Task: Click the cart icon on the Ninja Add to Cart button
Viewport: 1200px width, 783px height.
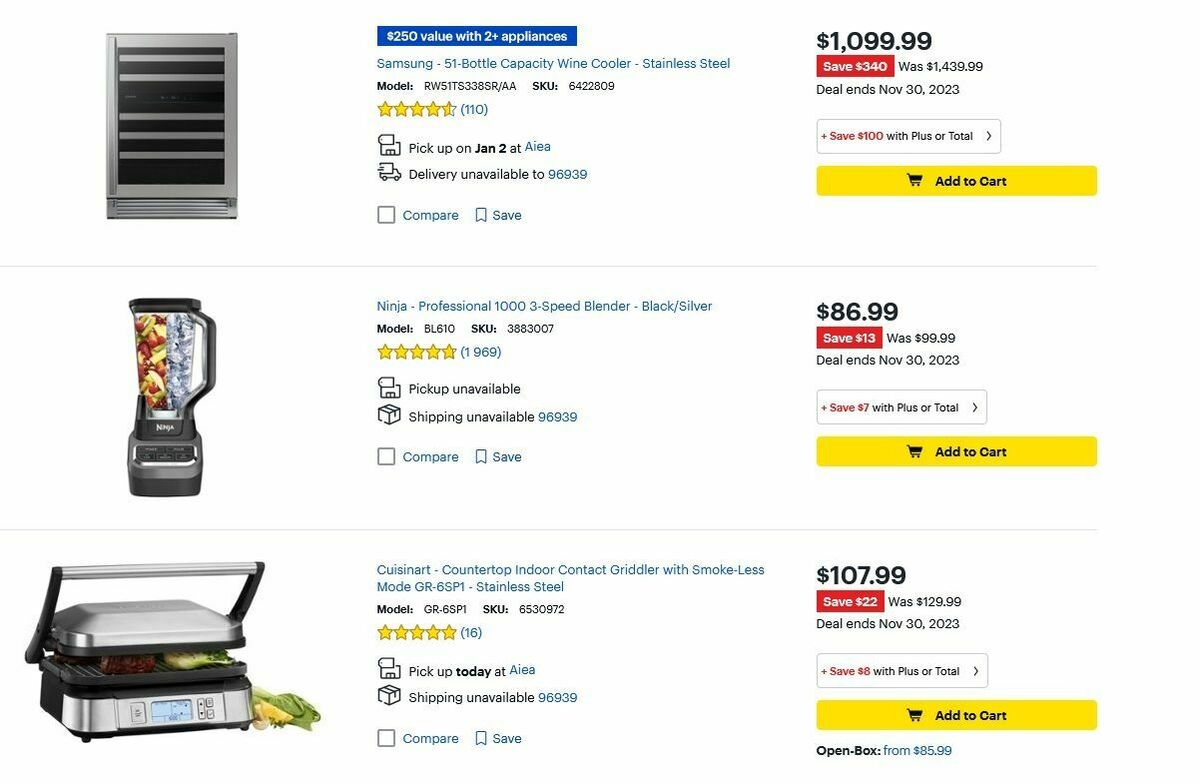Action: 913,451
